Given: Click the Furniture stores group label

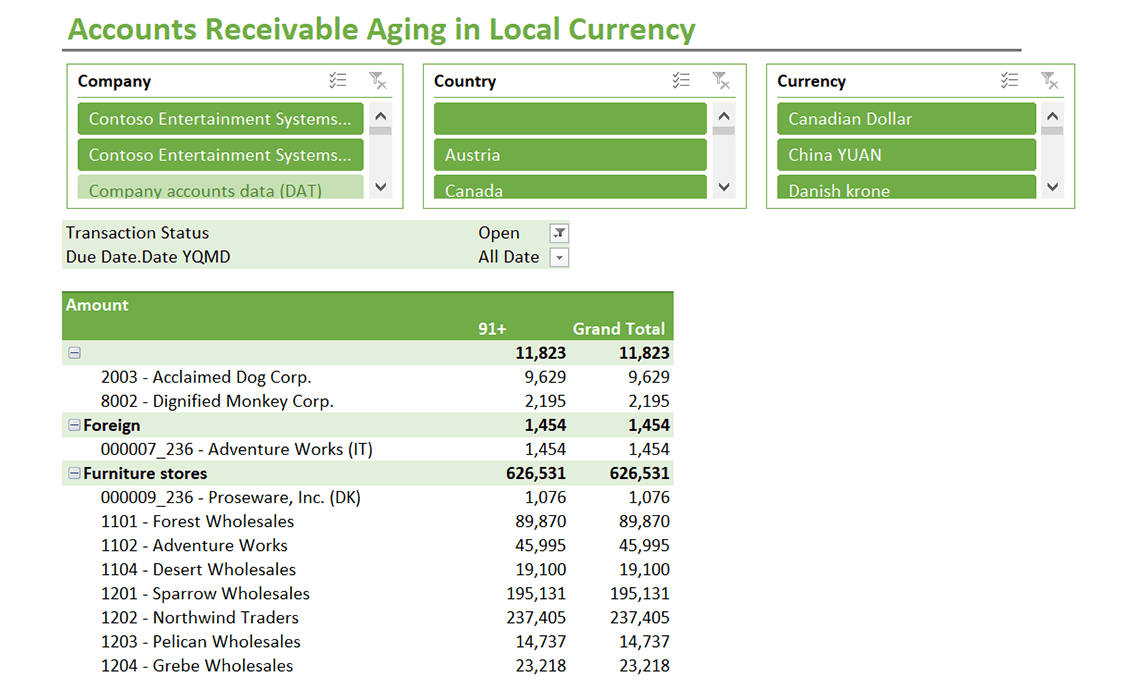Looking at the screenshot, I should [145, 473].
